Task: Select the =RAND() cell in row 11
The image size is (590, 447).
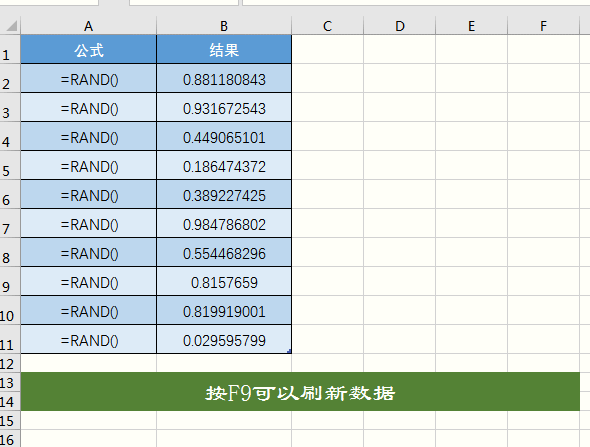Action: 88,339
